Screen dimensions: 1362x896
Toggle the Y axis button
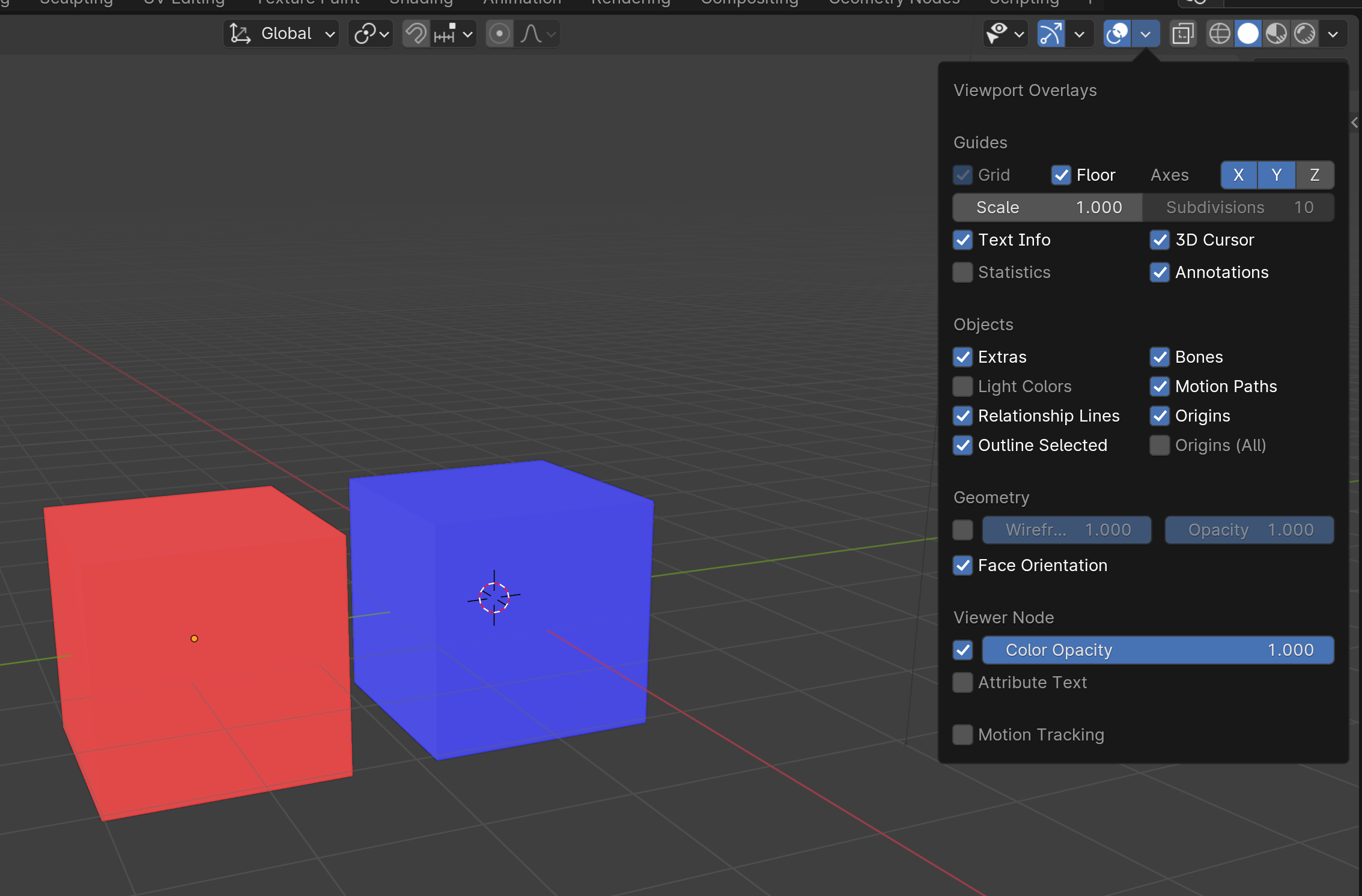pos(1277,175)
